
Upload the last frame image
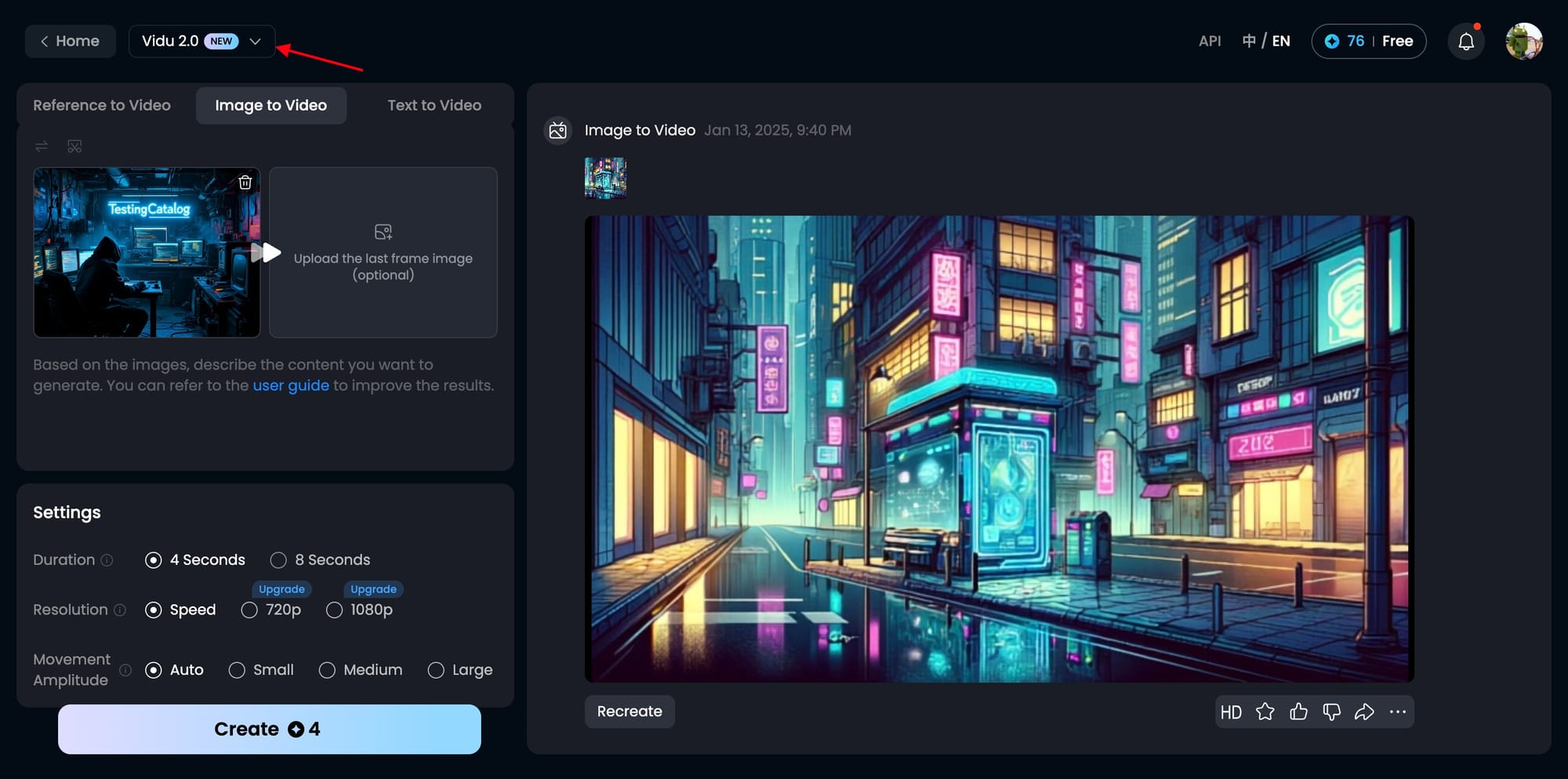[x=383, y=253]
